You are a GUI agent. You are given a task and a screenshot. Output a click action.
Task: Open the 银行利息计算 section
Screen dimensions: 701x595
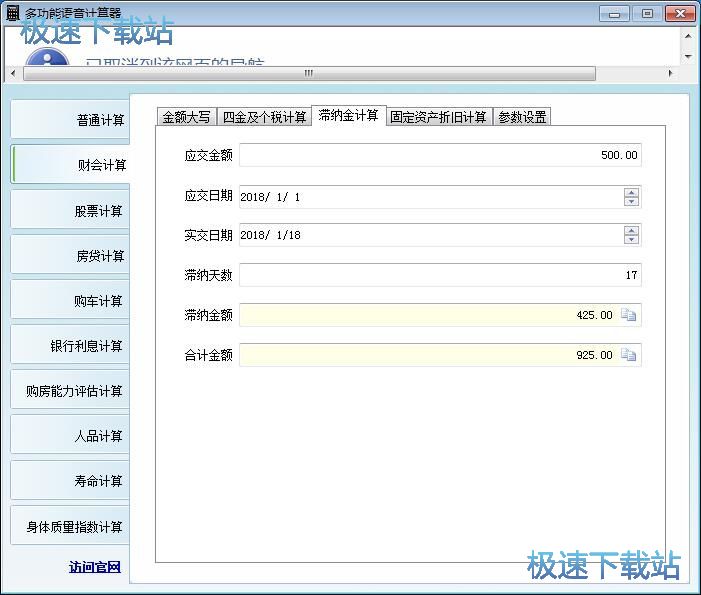tap(72, 346)
